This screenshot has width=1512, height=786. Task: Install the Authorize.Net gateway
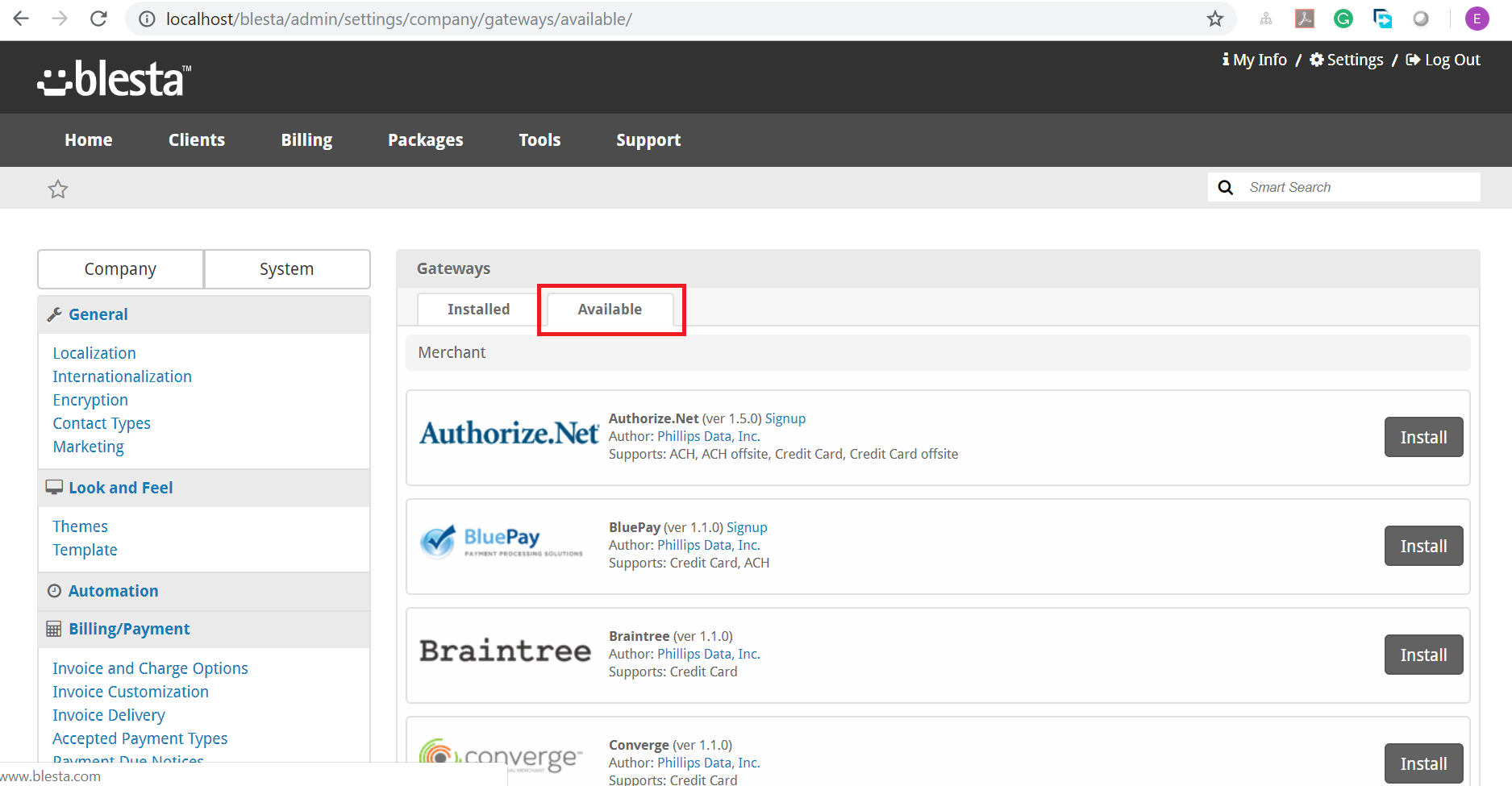tap(1423, 437)
